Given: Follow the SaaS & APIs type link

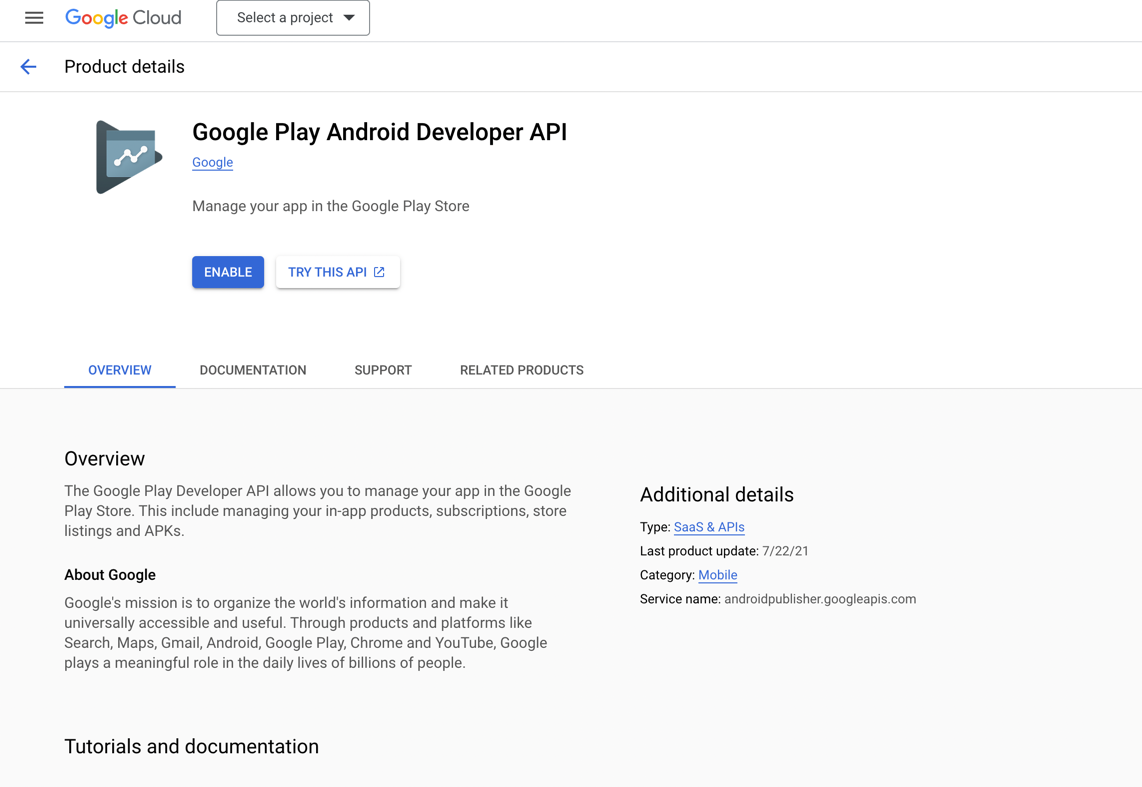Looking at the screenshot, I should click(x=709, y=527).
